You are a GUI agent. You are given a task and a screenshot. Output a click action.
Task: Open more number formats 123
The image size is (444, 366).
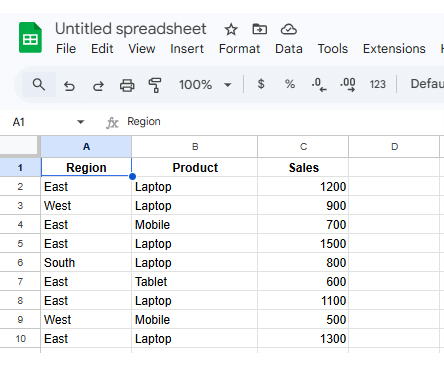[x=377, y=84]
